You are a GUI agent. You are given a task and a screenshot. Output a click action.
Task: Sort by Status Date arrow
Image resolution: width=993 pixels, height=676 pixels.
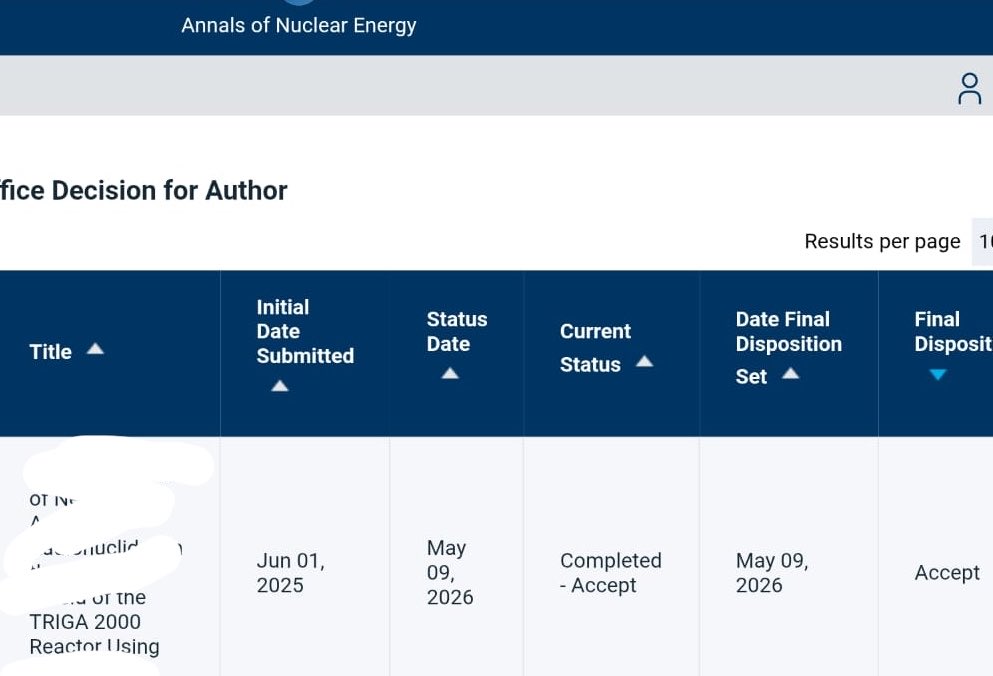pos(450,373)
